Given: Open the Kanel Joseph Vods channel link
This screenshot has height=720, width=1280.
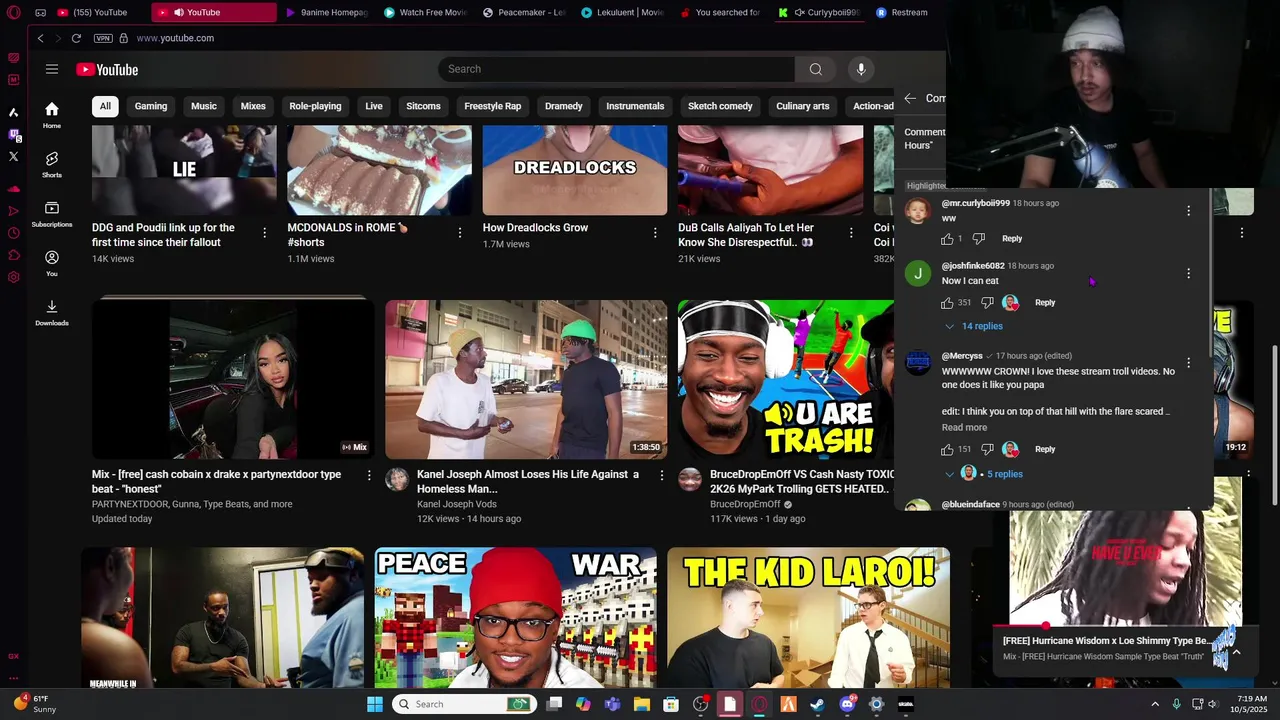Looking at the screenshot, I should [x=457, y=504].
